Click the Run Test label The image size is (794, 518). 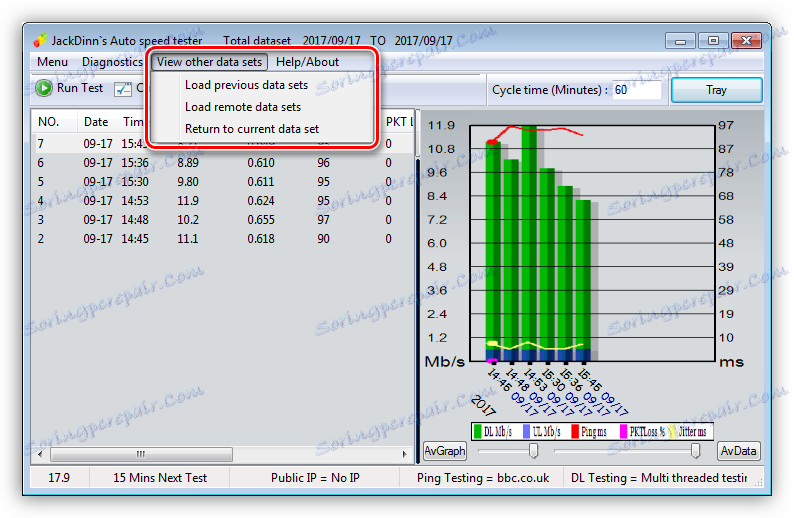[x=80, y=88]
